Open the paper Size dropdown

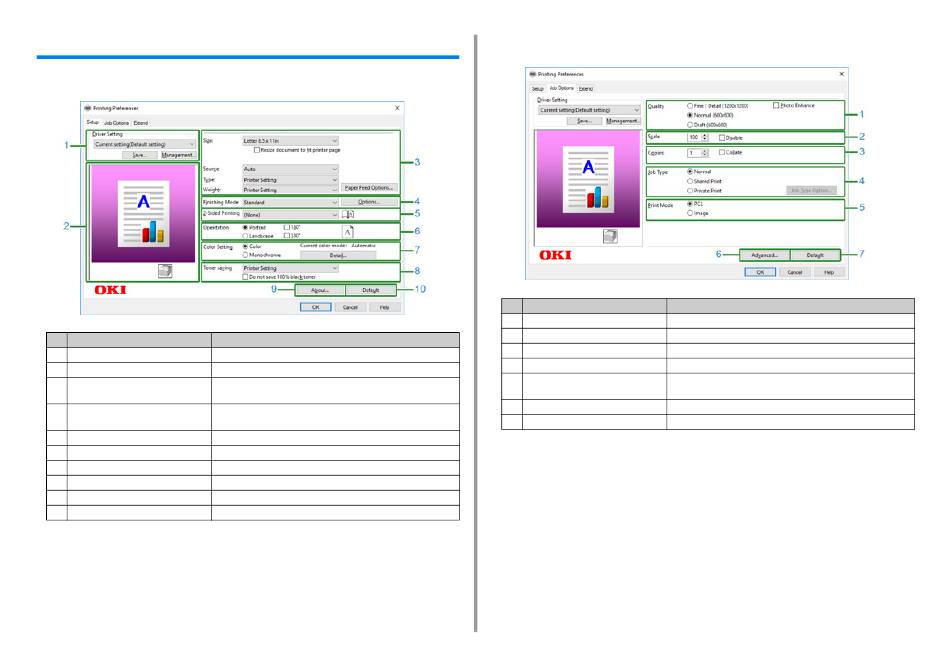[290, 141]
